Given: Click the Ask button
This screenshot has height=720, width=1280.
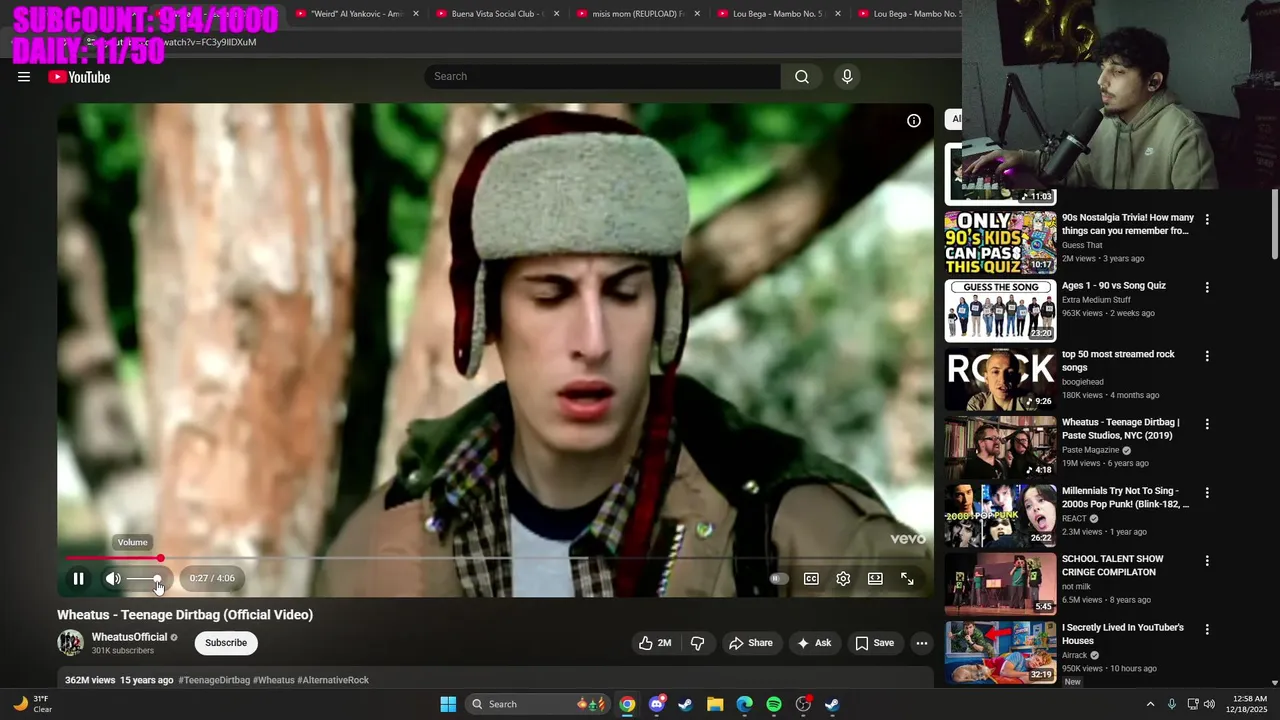Looking at the screenshot, I should pos(814,643).
